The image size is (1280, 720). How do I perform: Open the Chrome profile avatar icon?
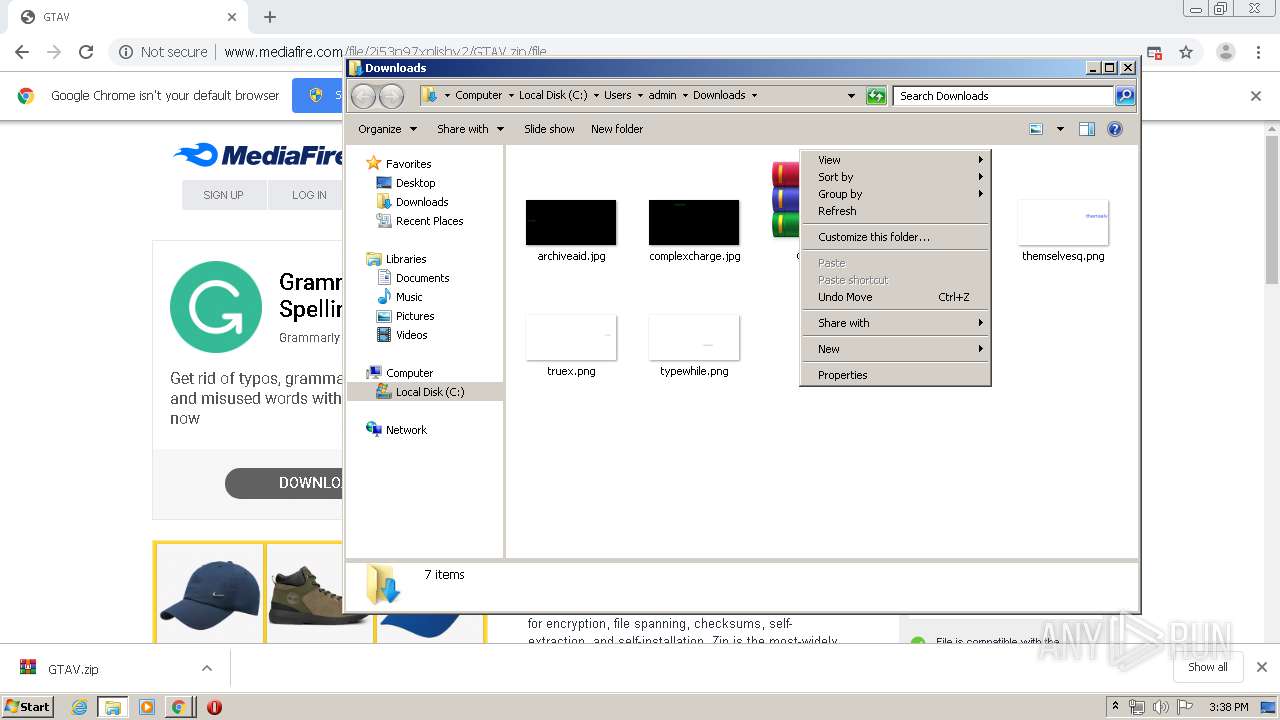coord(1225,52)
